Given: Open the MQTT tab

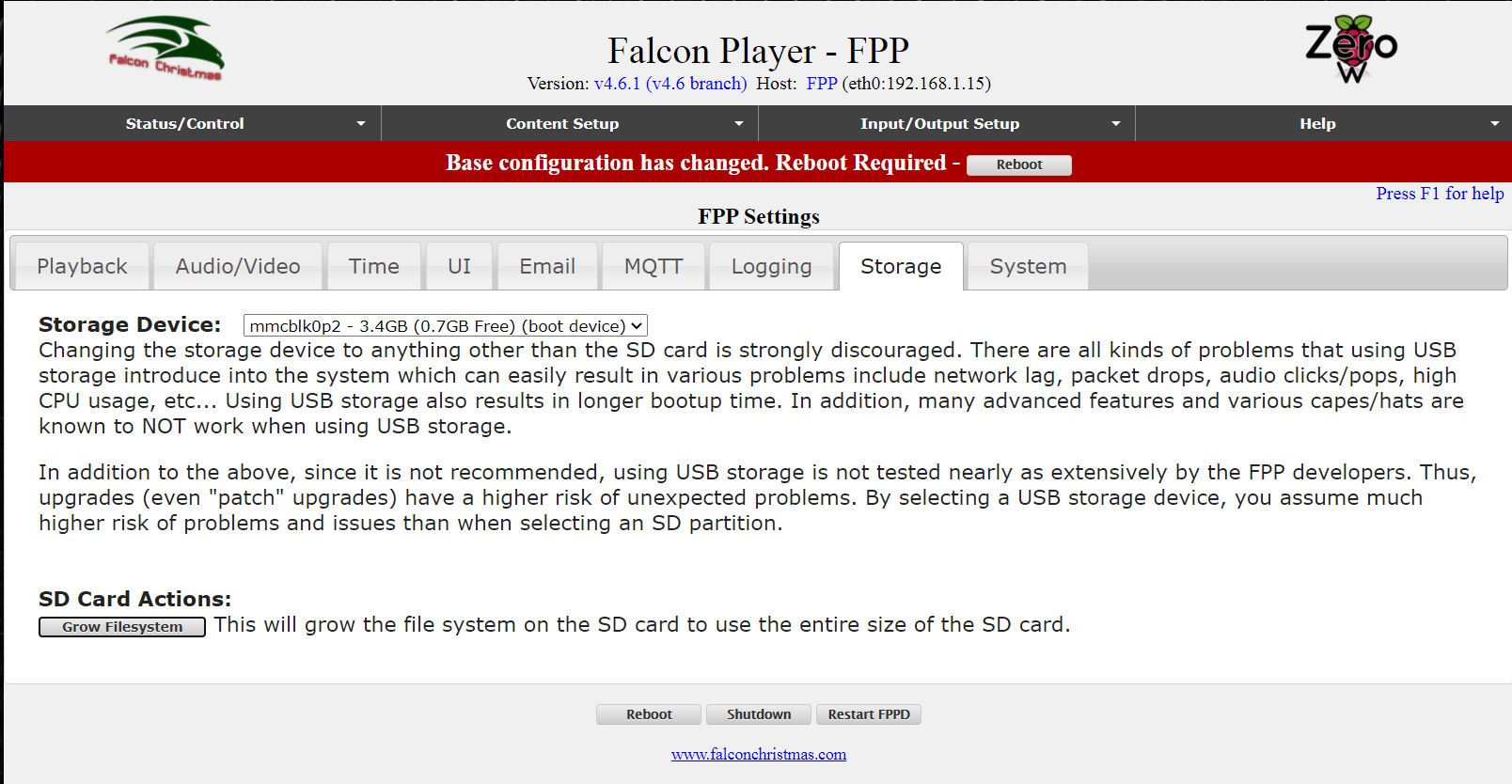Looking at the screenshot, I should pyautogui.click(x=654, y=266).
